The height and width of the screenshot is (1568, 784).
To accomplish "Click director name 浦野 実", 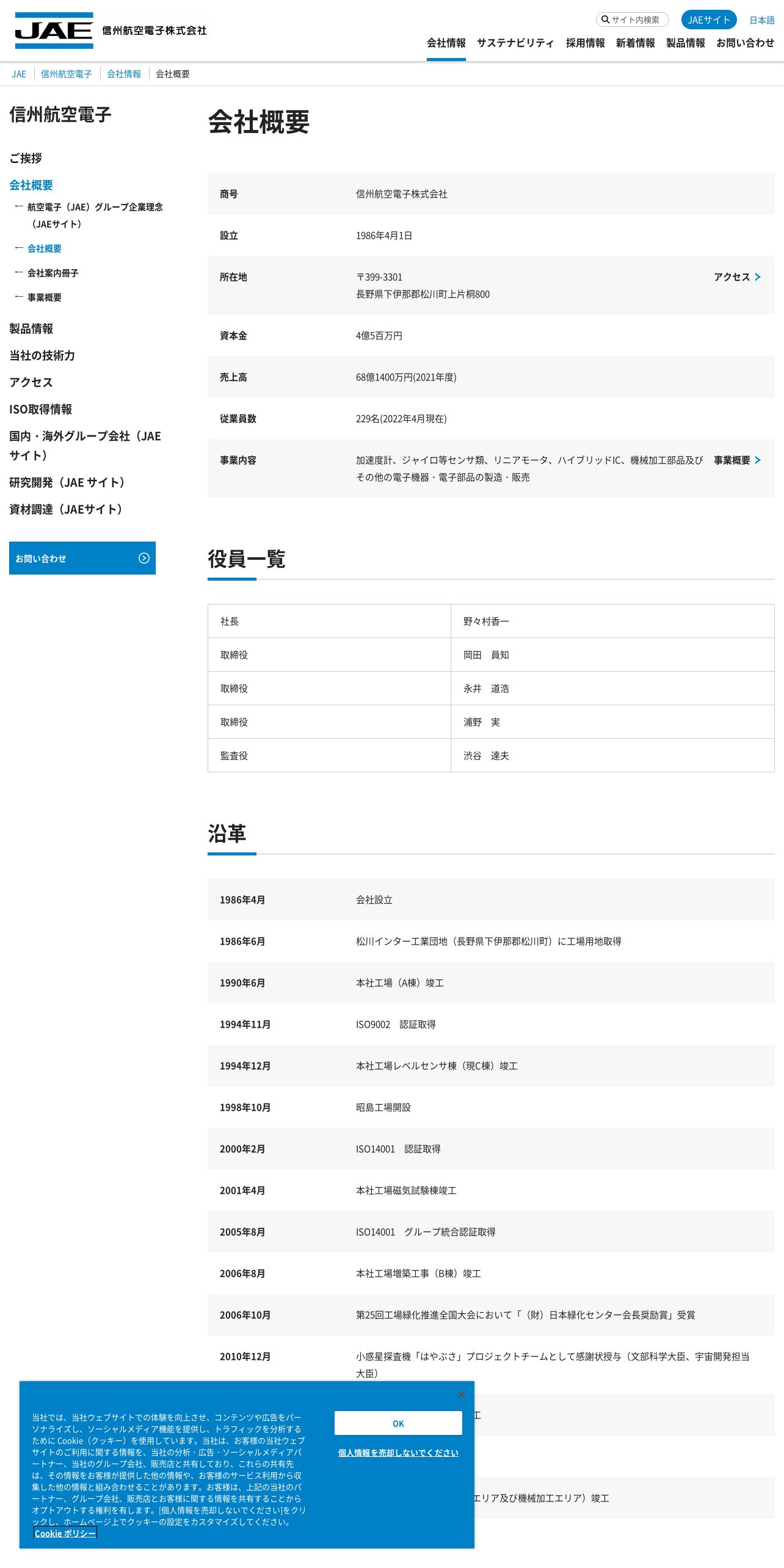I will point(482,722).
